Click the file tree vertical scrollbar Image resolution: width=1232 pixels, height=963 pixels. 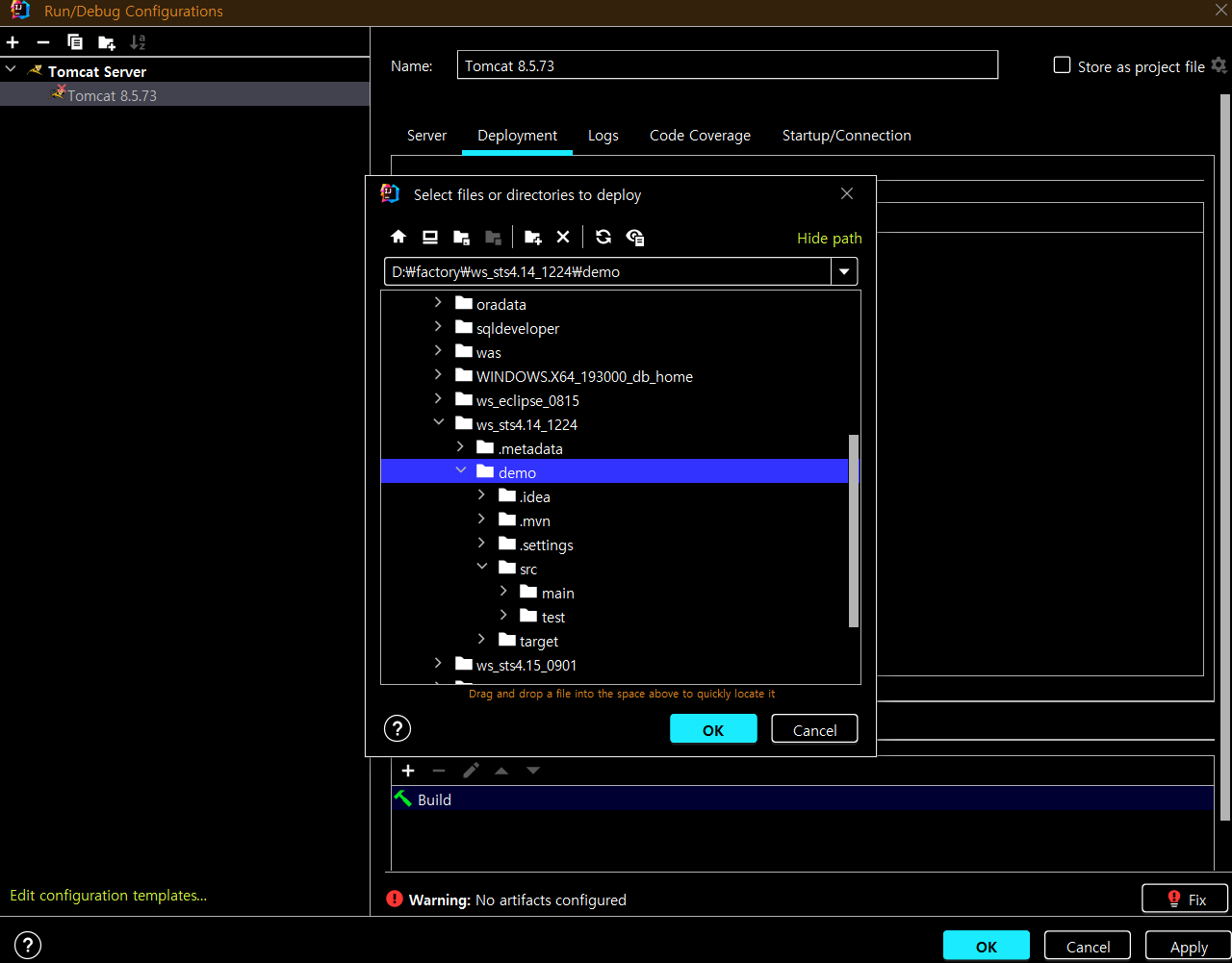854,531
